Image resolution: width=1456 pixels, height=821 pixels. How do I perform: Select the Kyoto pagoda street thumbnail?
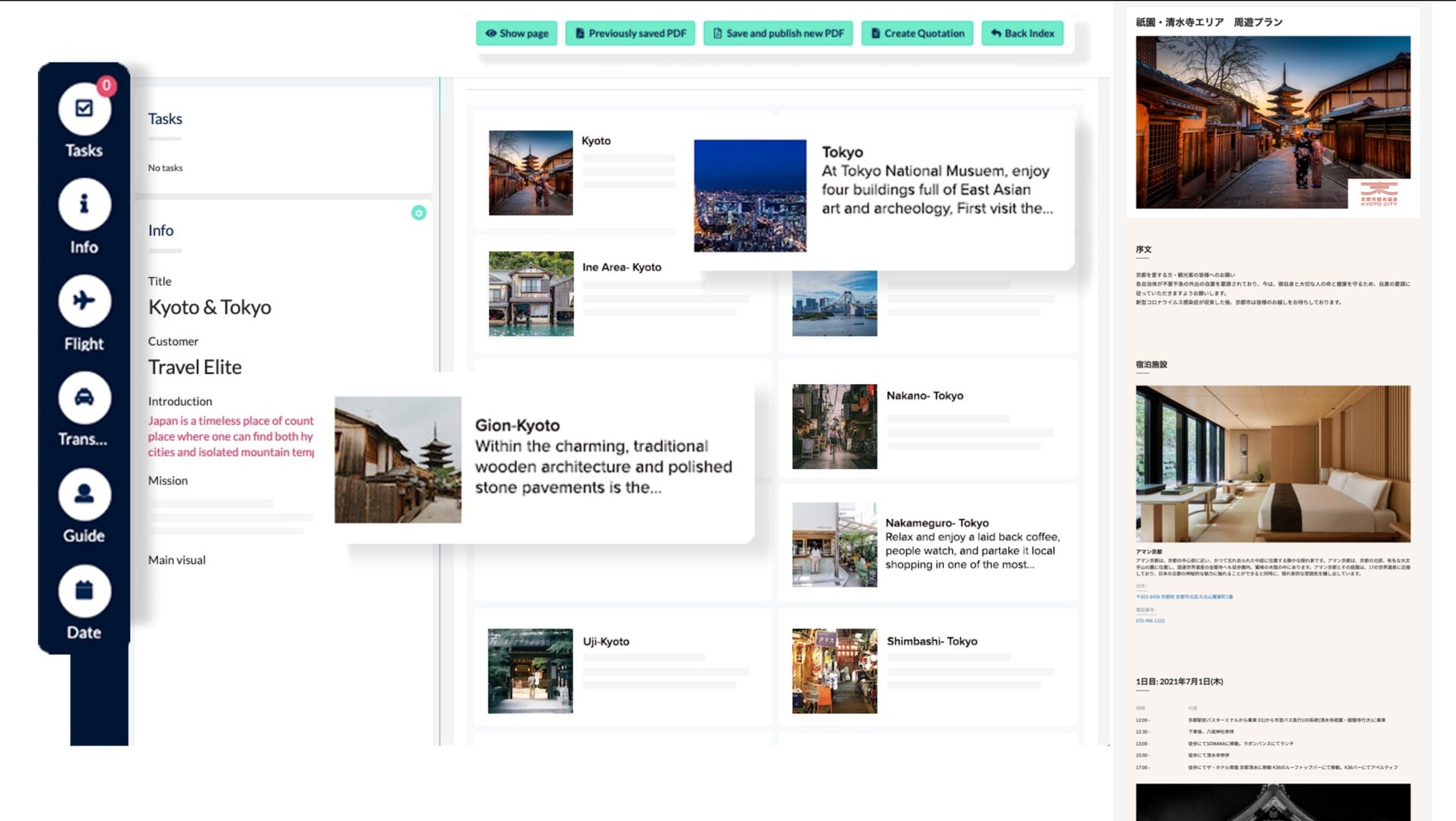click(x=531, y=173)
